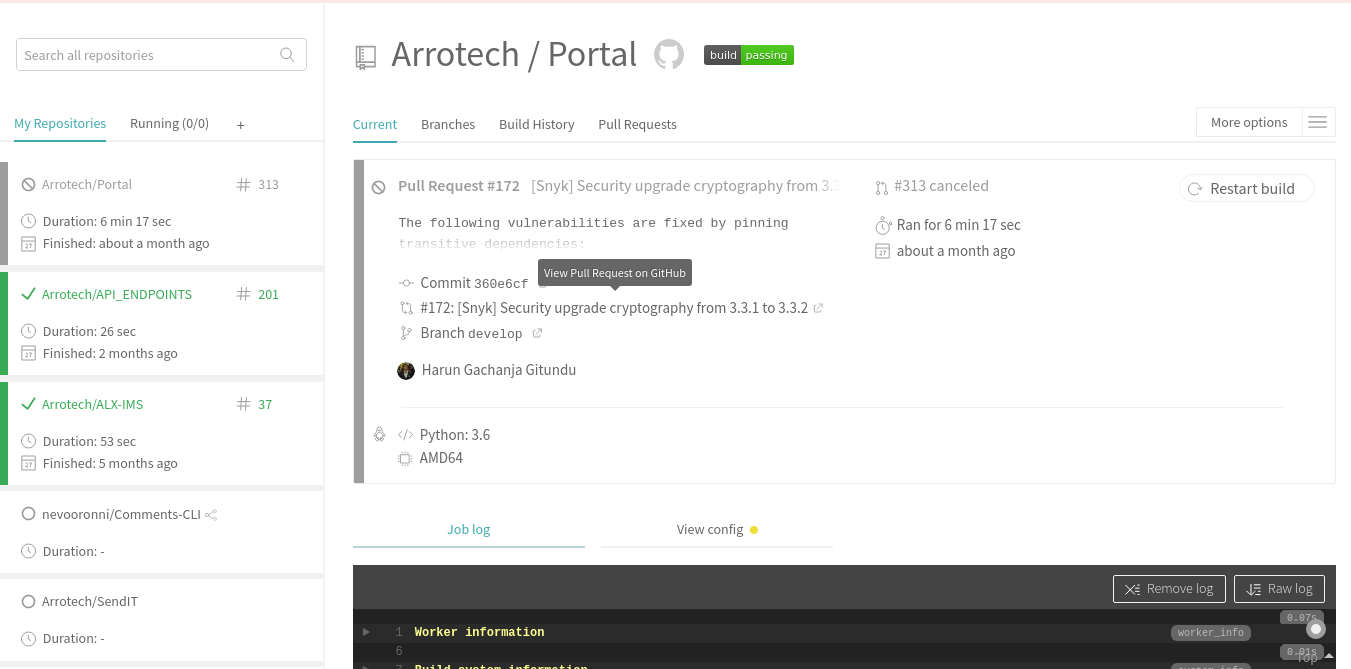Click the stopwatch icon near Ran for
The width and height of the screenshot is (1351, 669).
pos(882,225)
